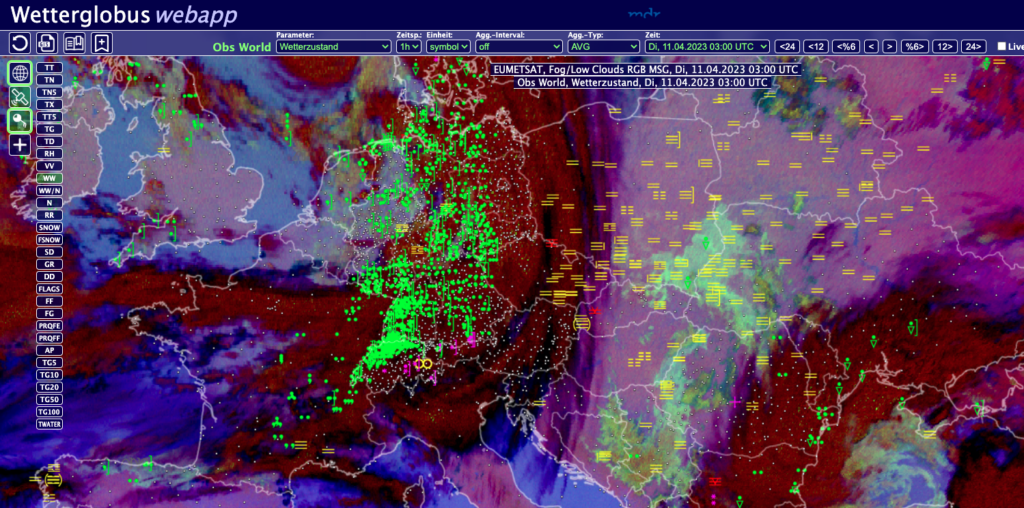Image resolution: width=1024 pixels, height=508 pixels.
Task: Jump forward 12 hours with 12> button
Action: (x=943, y=46)
